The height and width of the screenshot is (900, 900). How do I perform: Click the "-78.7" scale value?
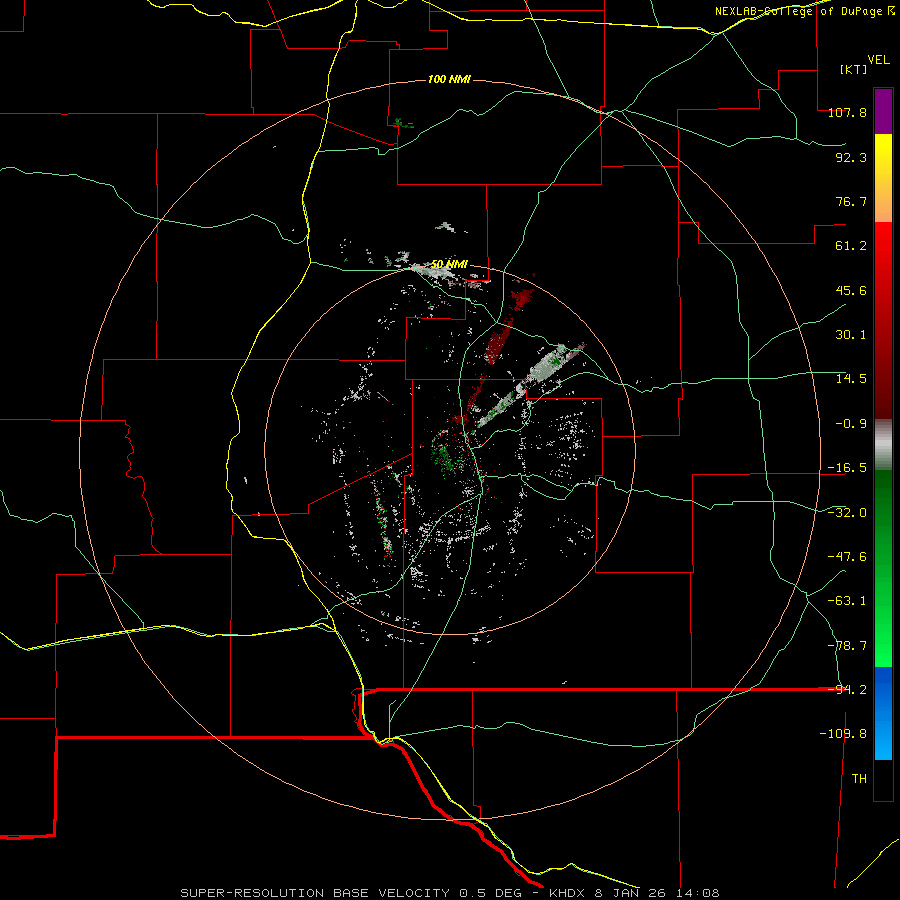coord(847,646)
